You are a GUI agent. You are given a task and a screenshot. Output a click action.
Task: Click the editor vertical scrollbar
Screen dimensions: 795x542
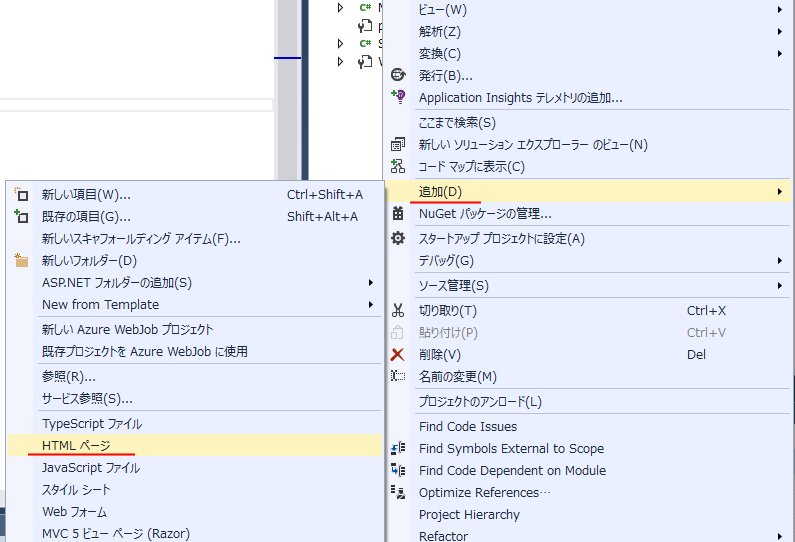(287, 90)
